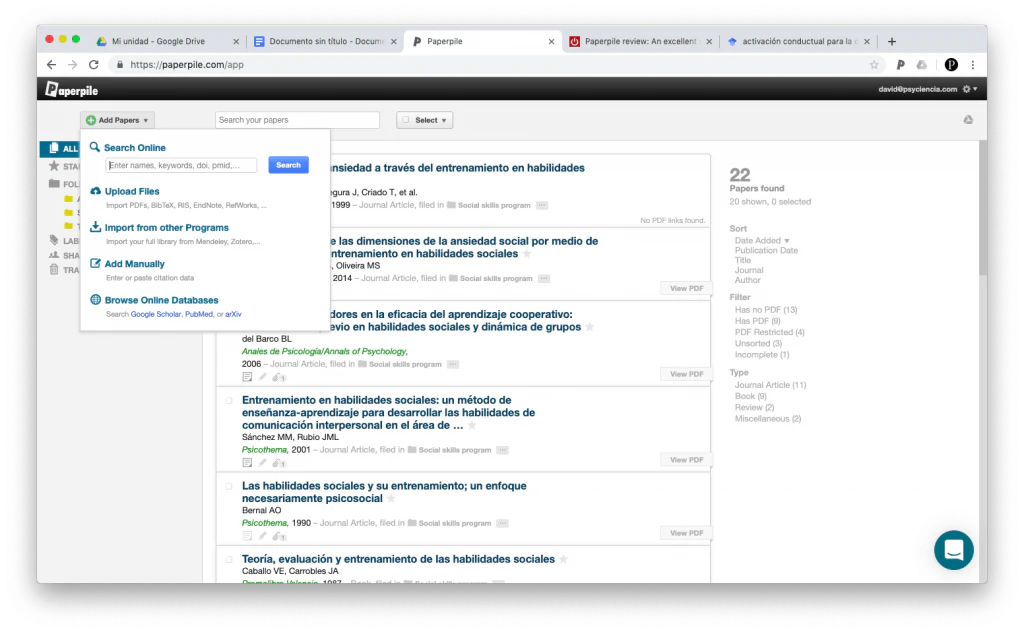Star the 'Entrenamiento en habilidades sociales' paper
The width and height of the screenshot is (1024, 632).
click(x=472, y=426)
